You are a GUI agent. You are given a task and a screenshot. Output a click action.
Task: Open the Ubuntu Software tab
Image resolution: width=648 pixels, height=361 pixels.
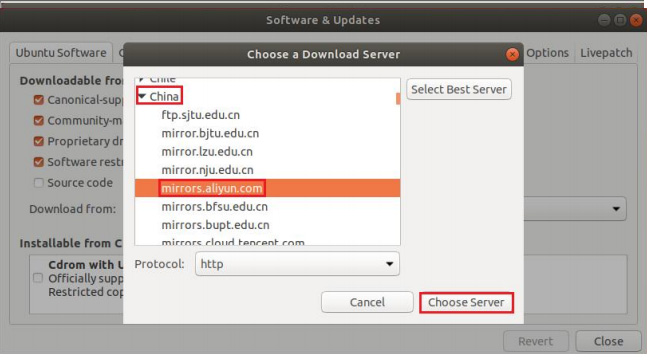click(61, 53)
